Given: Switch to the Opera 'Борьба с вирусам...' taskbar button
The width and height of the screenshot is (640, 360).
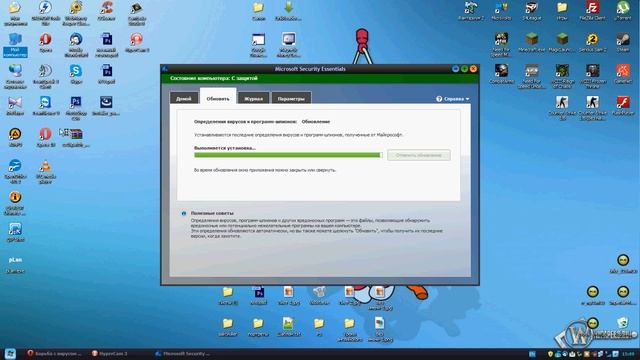Looking at the screenshot, I should pos(54,353).
